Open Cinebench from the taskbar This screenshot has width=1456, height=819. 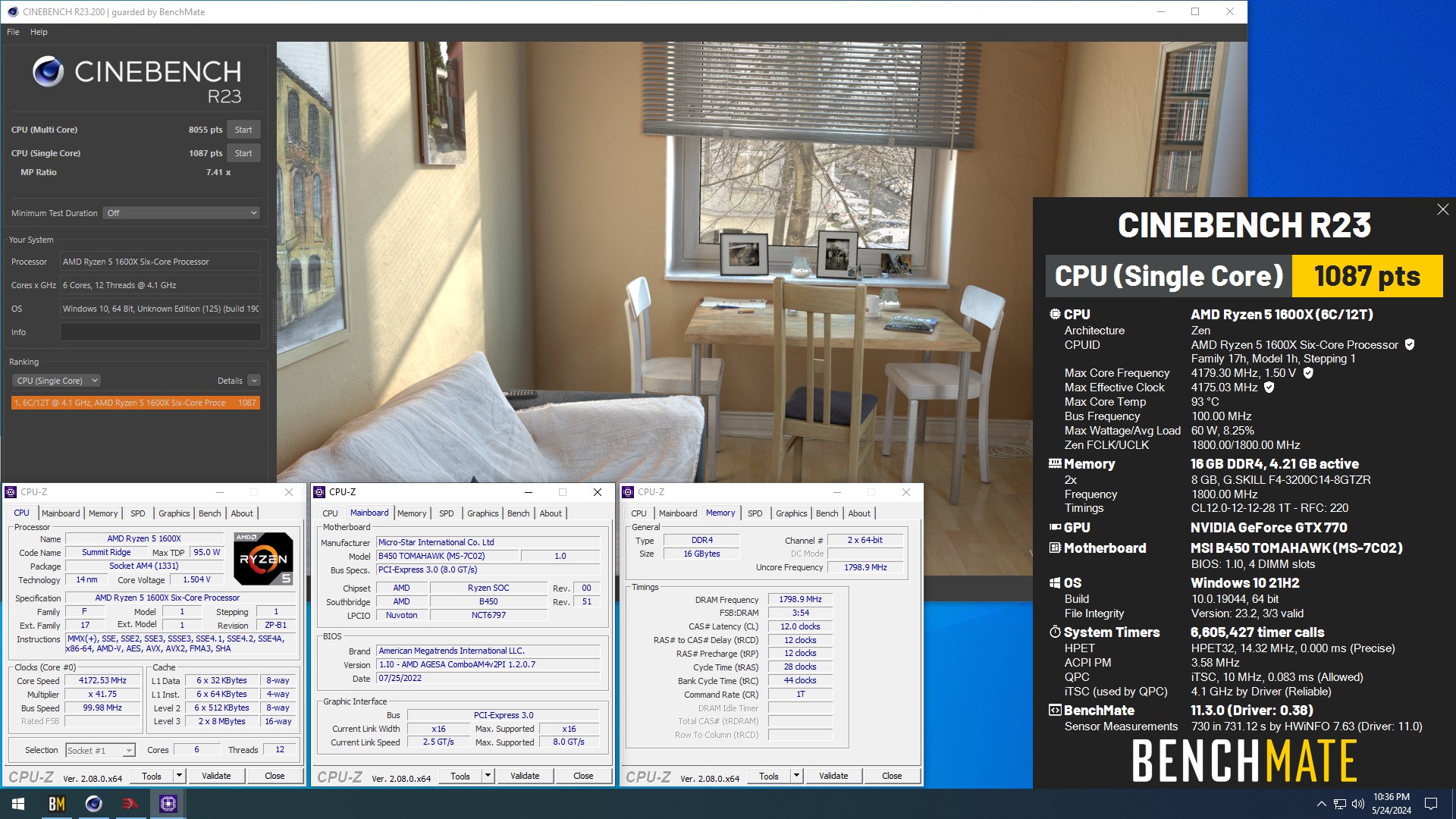coord(93,804)
